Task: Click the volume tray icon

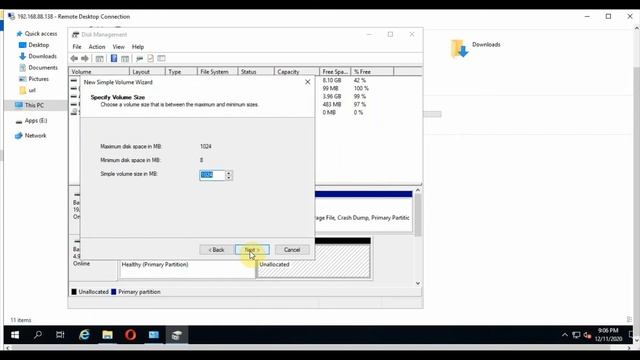Action: tap(587, 335)
